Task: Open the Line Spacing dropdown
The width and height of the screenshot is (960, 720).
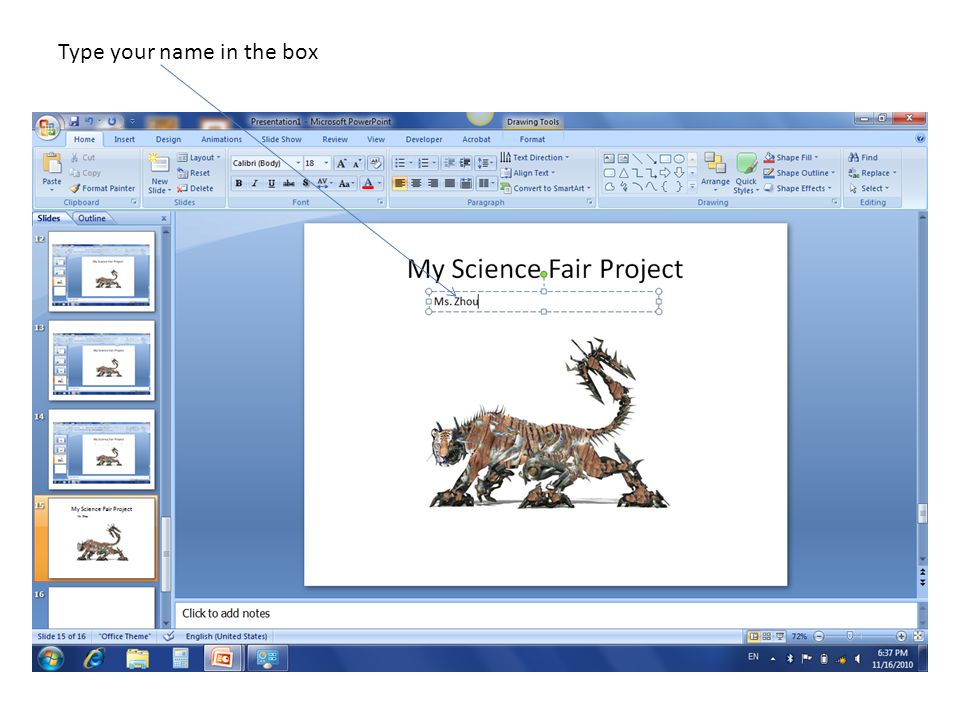Action: pos(485,163)
